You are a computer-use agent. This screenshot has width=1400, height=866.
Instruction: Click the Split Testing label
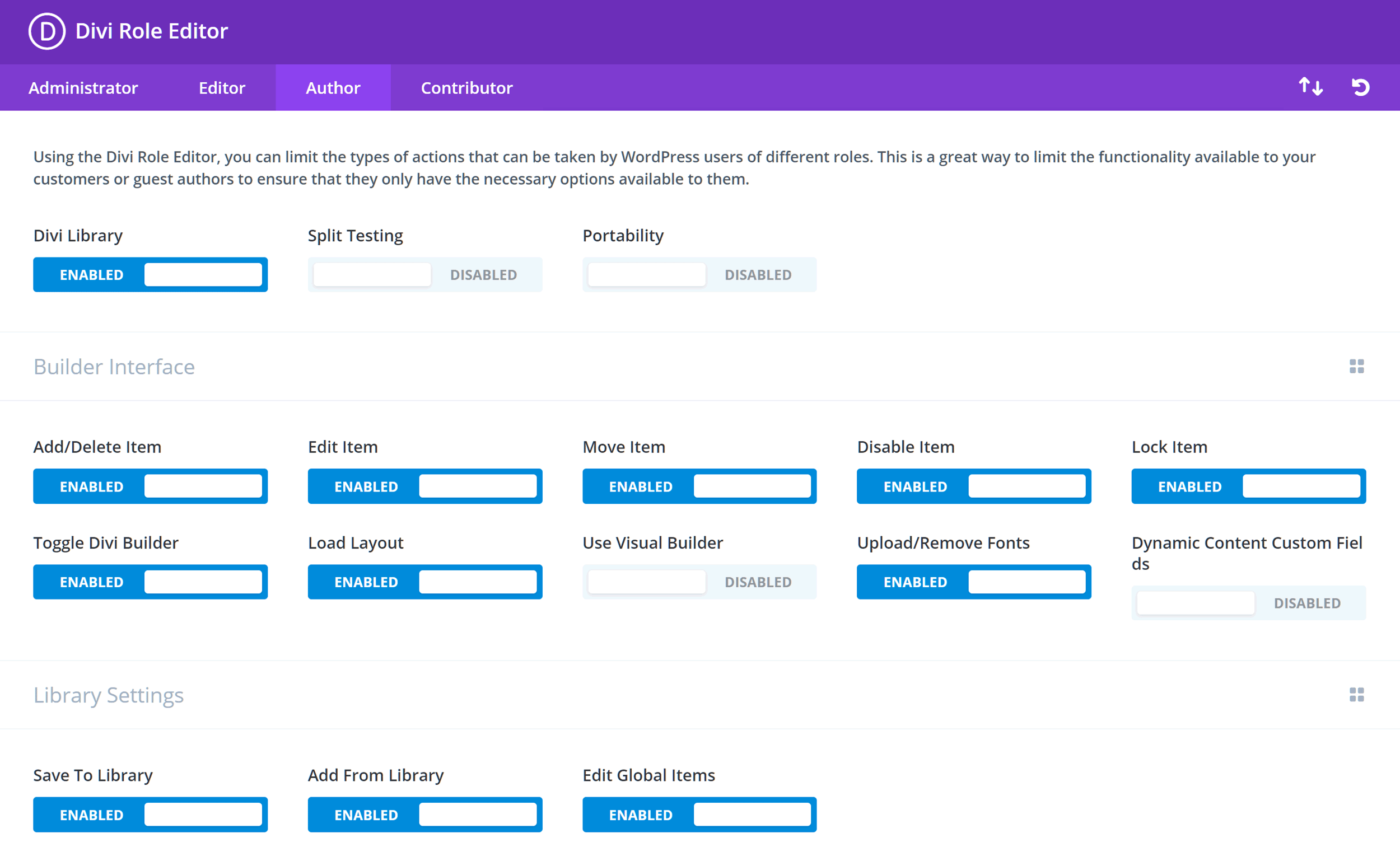coord(355,236)
